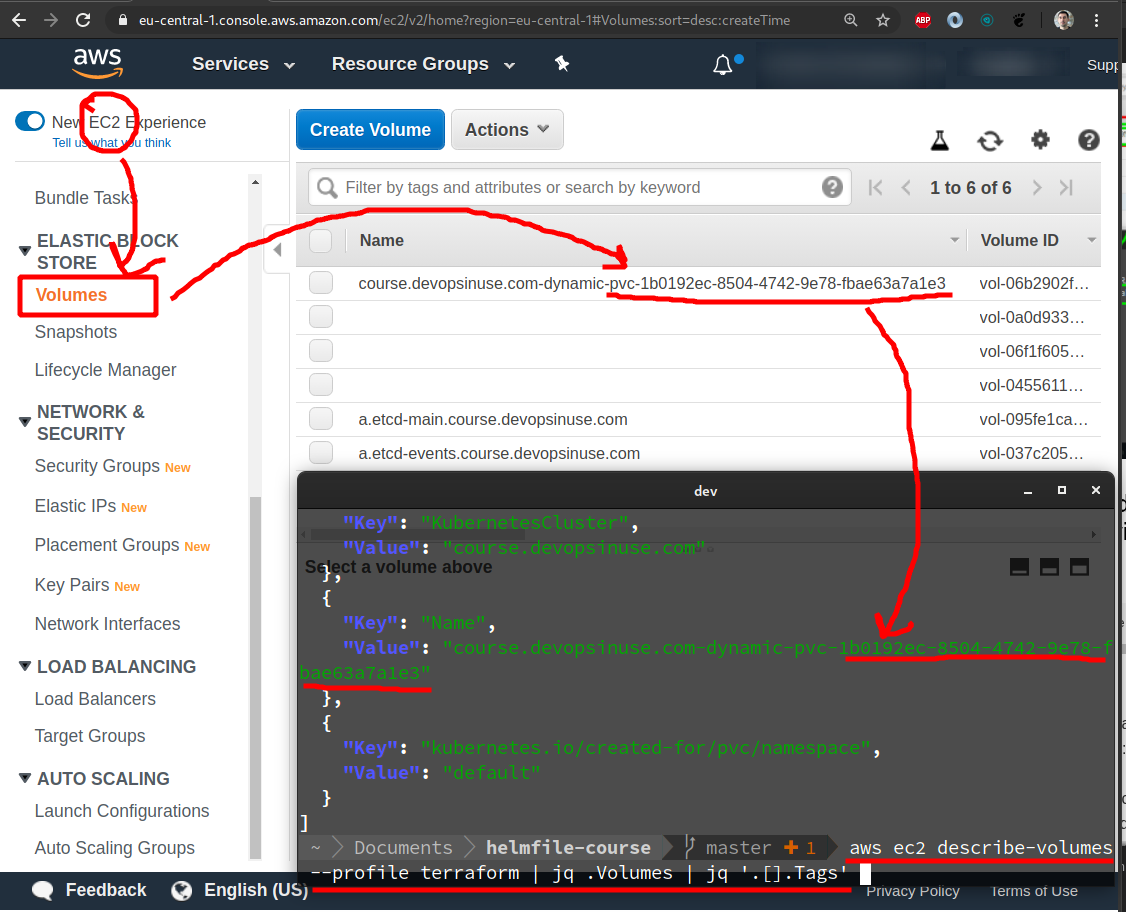Image resolution: width=1126 pixels, height=912 pixels.
Task: Open the AWS notifications bell
Action: [x=722, y=65]
